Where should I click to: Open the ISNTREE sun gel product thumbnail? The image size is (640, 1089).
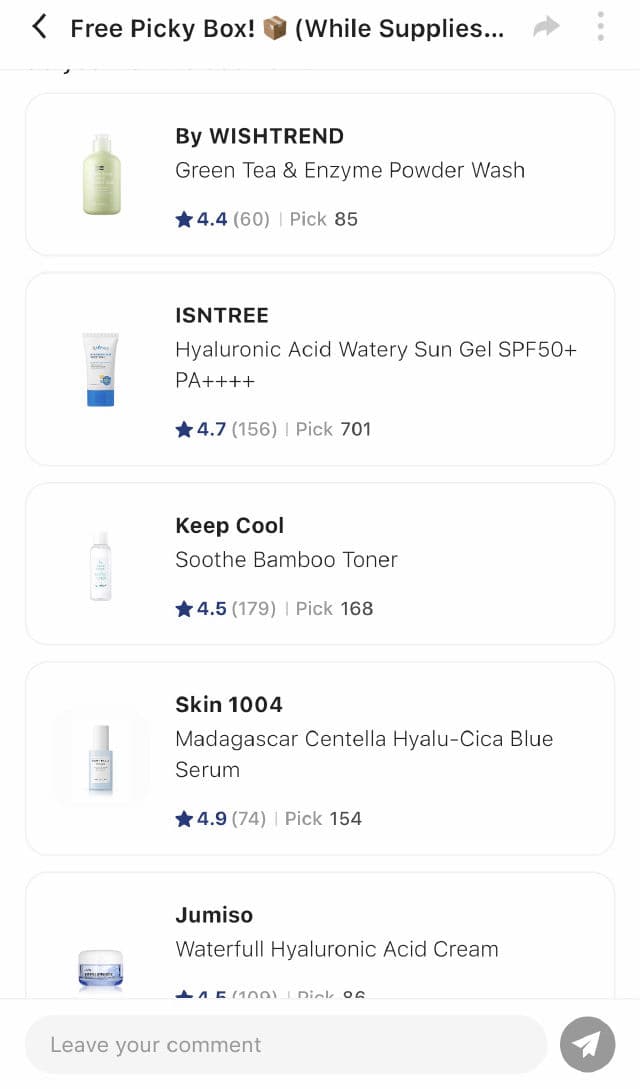[x=100, y=369]
